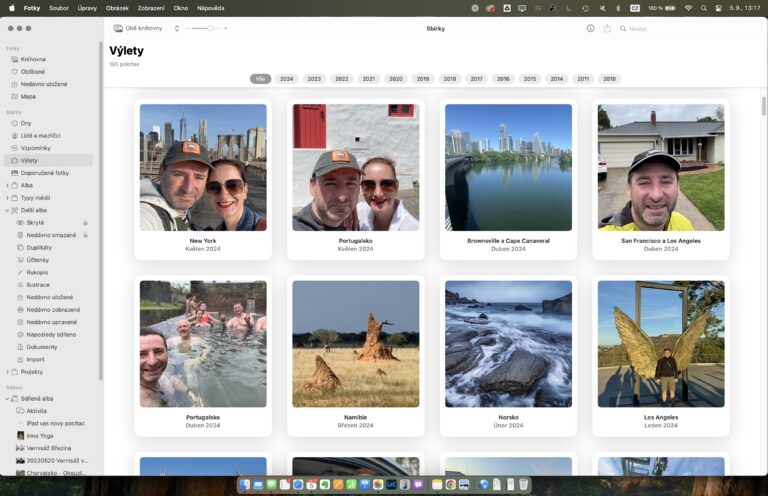Filter trips by year 2020

[x=396, y=79]
